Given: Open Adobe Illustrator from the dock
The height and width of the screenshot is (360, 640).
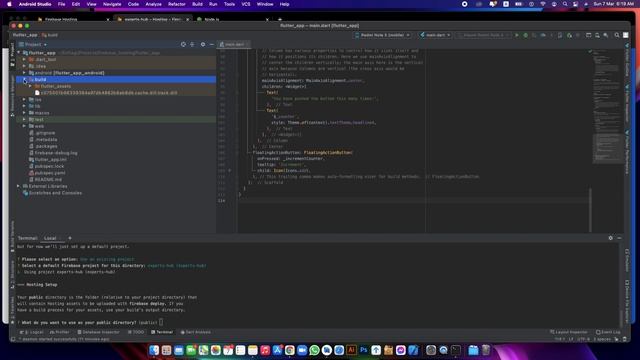Looking at the screenshot, I should coord(351,350).
